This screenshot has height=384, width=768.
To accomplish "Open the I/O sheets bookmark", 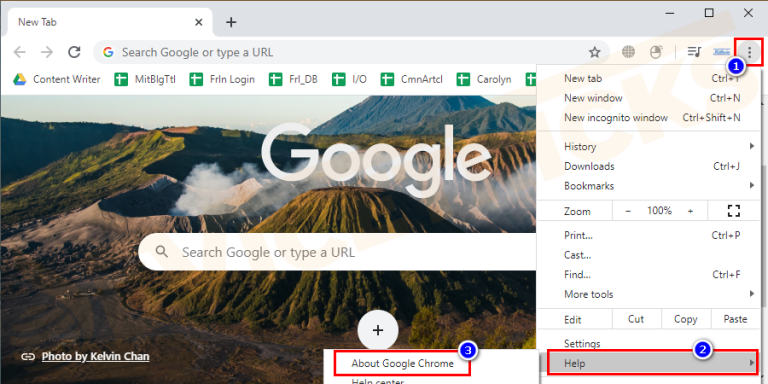I will [x=349, y=79].
